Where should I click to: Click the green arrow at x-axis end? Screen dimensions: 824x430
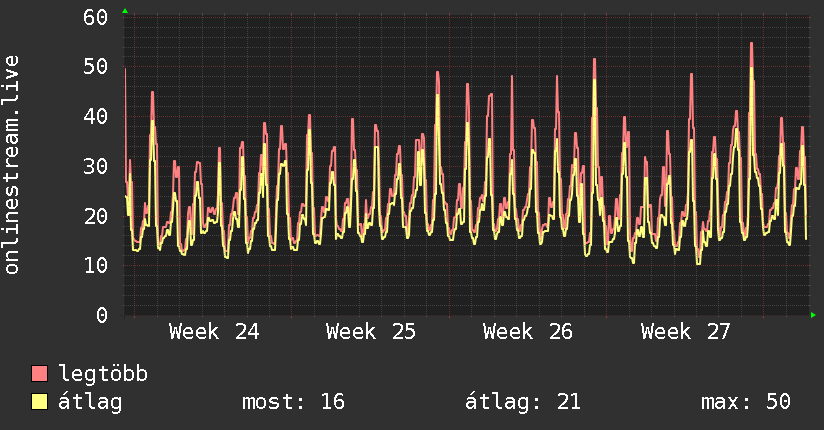pyautogui.click(x=813, y=315)
